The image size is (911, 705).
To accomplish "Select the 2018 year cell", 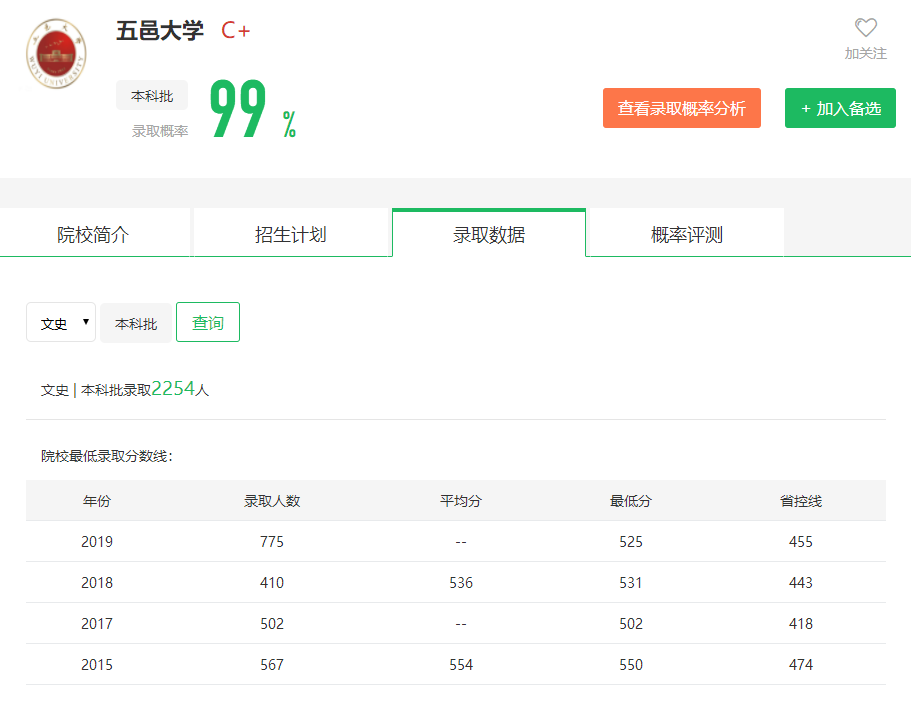I will click(x=97, y=582).
